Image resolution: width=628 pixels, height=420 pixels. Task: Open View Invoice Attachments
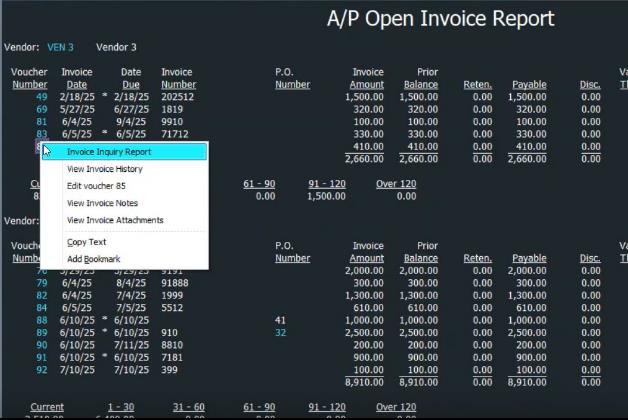(x=115, y=220)
